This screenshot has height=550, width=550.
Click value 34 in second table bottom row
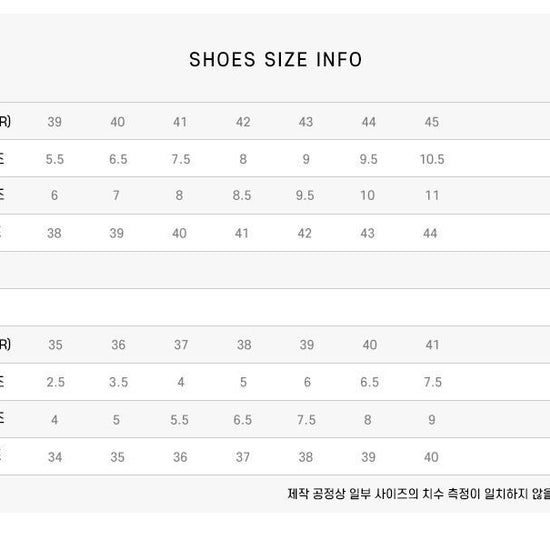(55, 457)
